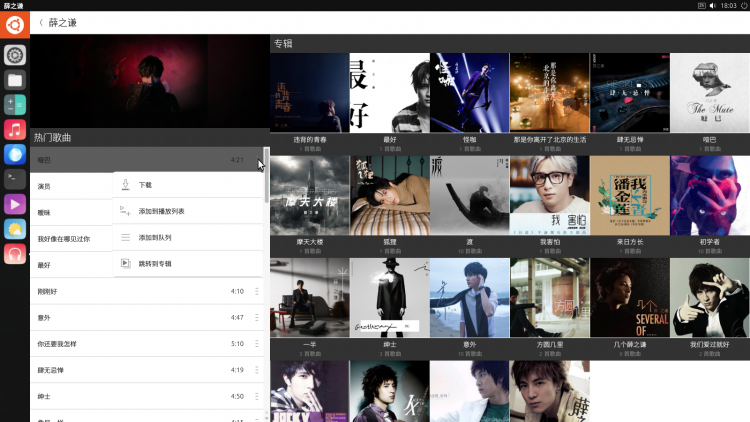This screenshot has width=750, height=422.
Task: Click the 薛之谦 page title
Action: (x=63, y=22)
